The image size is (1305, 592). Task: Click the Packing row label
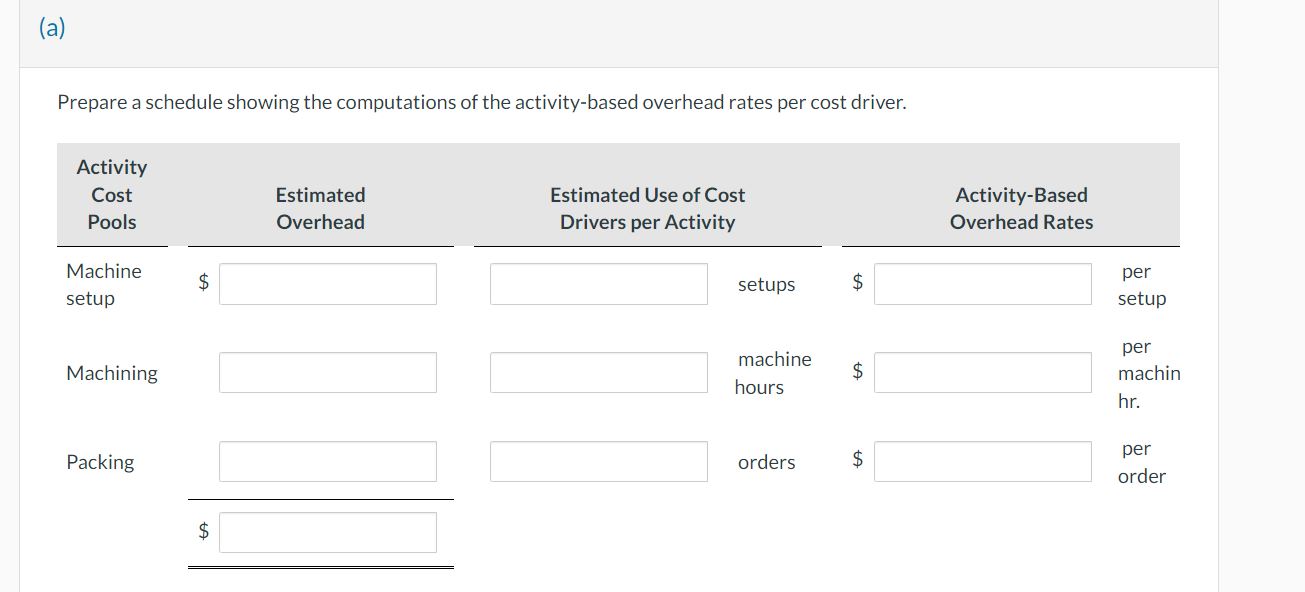(x=100, y=461)
